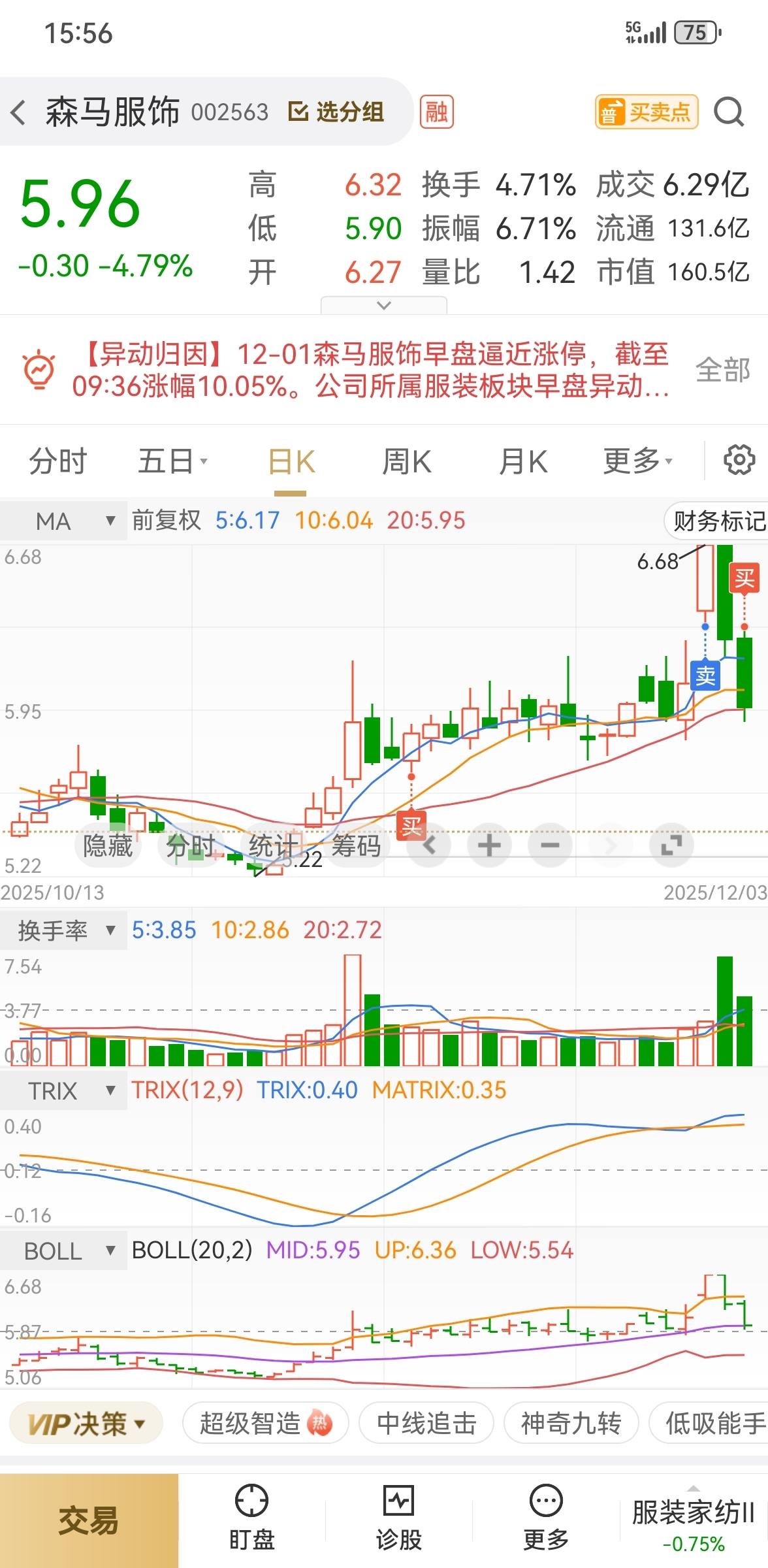Select the 日K tab

[291, 461]
